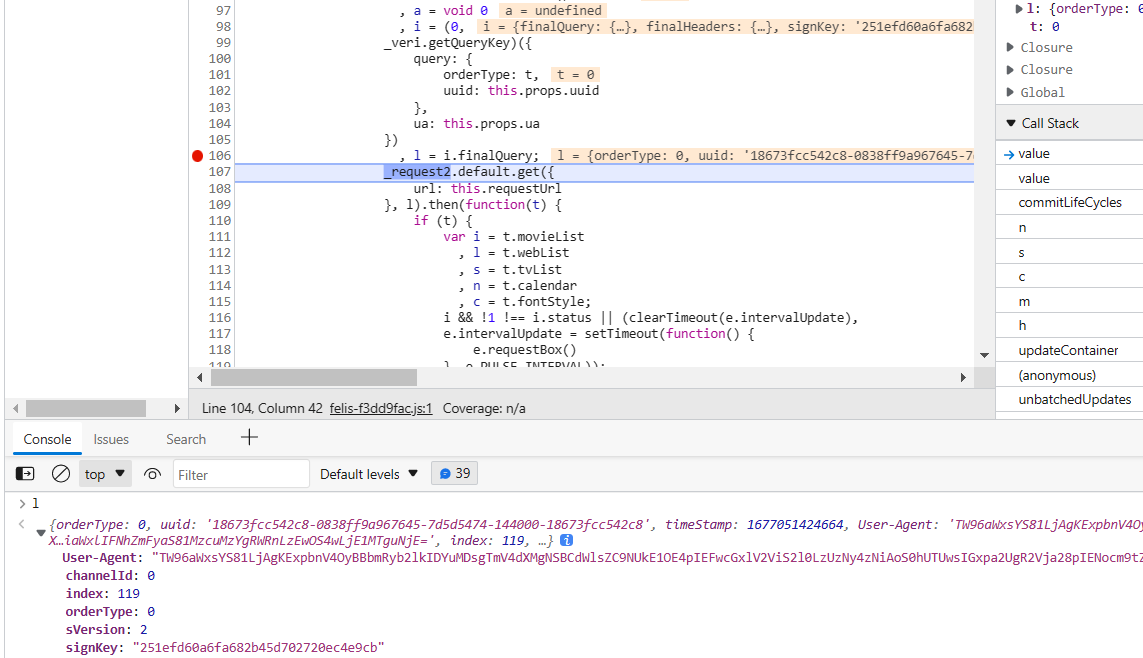
Task: Select the call stack frame named m
Action: coord(1069,302)
